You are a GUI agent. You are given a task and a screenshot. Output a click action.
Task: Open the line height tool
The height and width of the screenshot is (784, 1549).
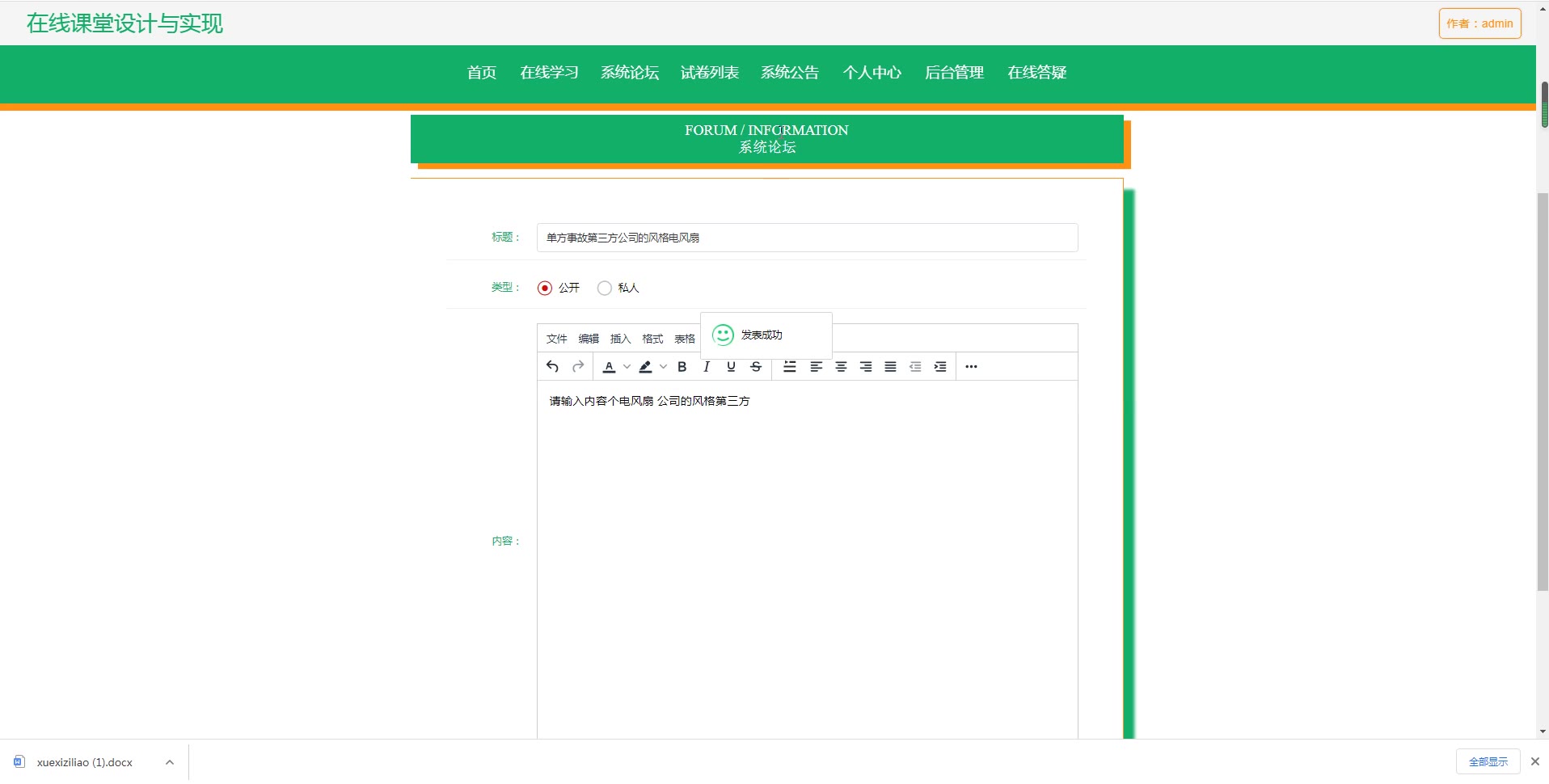coord(790,367)
